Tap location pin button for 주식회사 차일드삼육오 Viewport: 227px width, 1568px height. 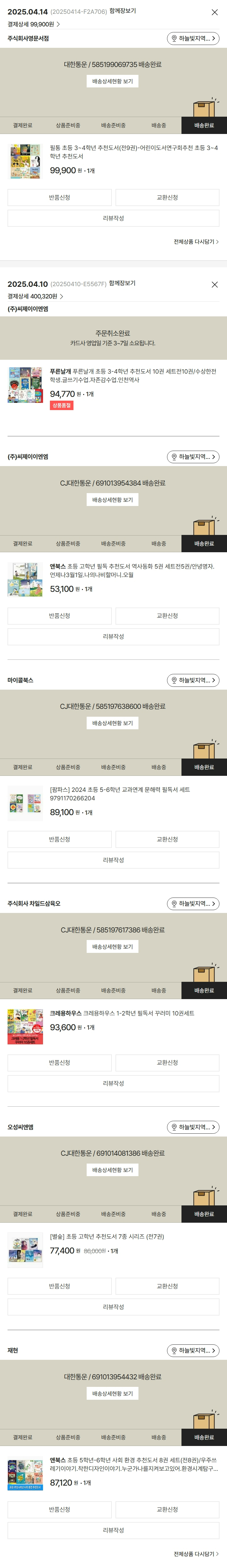click(x=193, y=903)
